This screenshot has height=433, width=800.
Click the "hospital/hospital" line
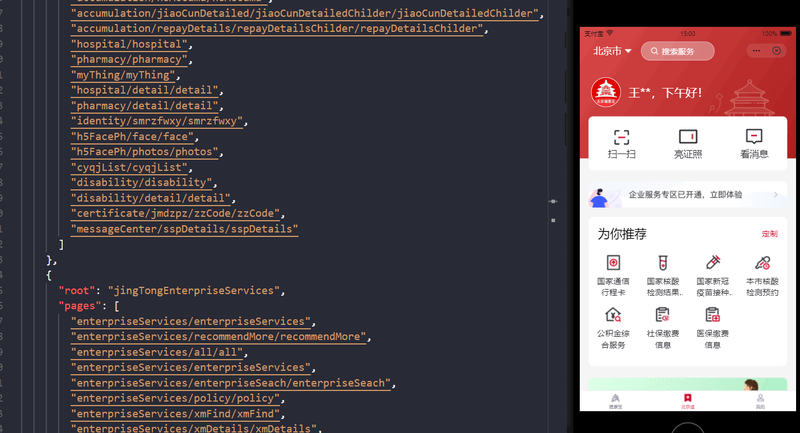click(x=132, y=44)
